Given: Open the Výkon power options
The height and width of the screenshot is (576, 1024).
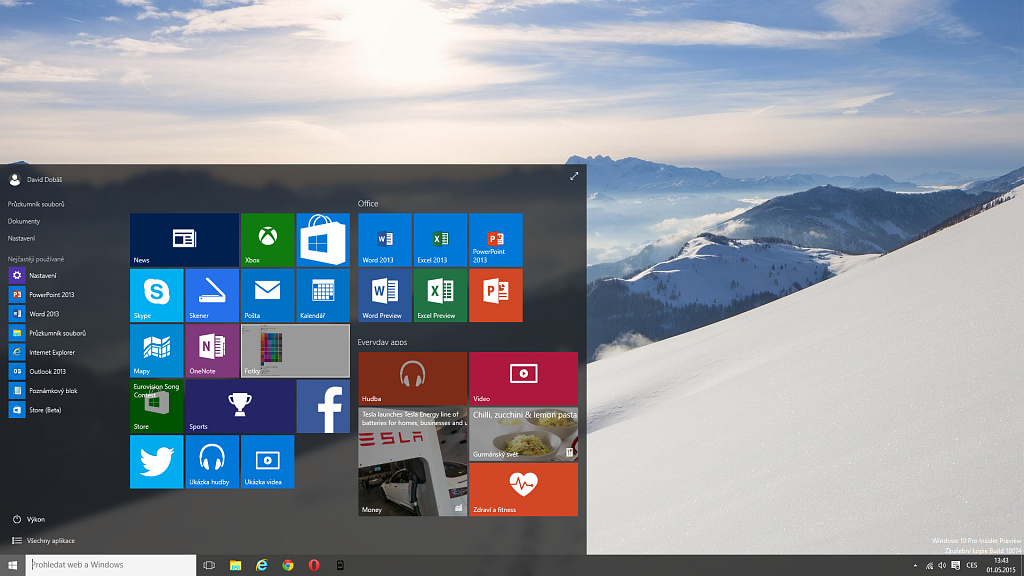Looking at the screenshot, I should 29,519.
